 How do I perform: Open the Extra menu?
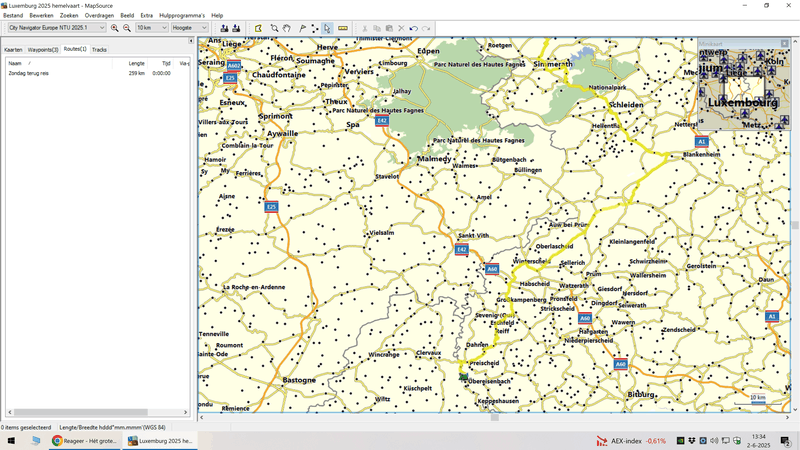pyautogui.click(x=146, y=15)
